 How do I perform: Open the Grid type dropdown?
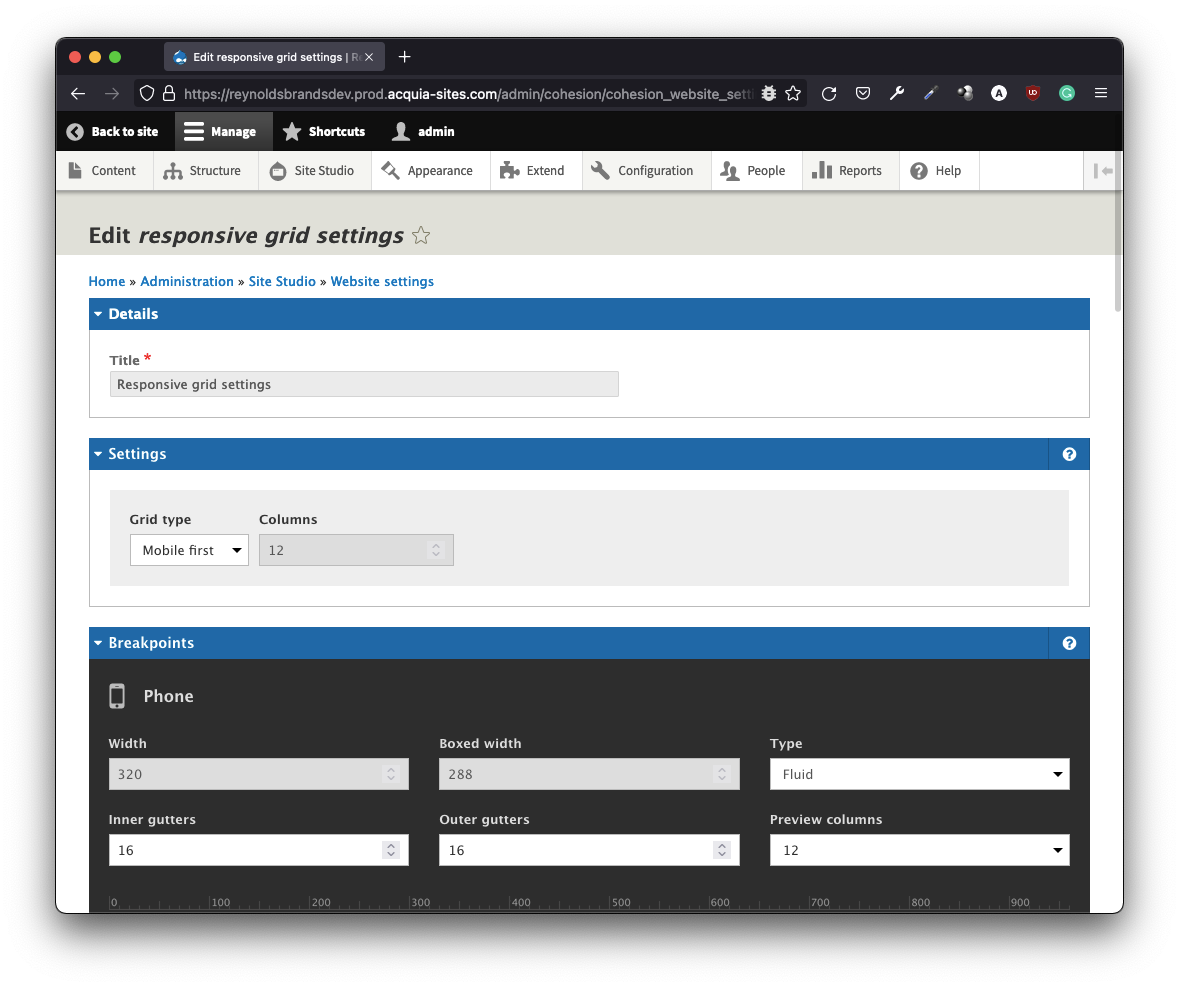coord(189,550)
